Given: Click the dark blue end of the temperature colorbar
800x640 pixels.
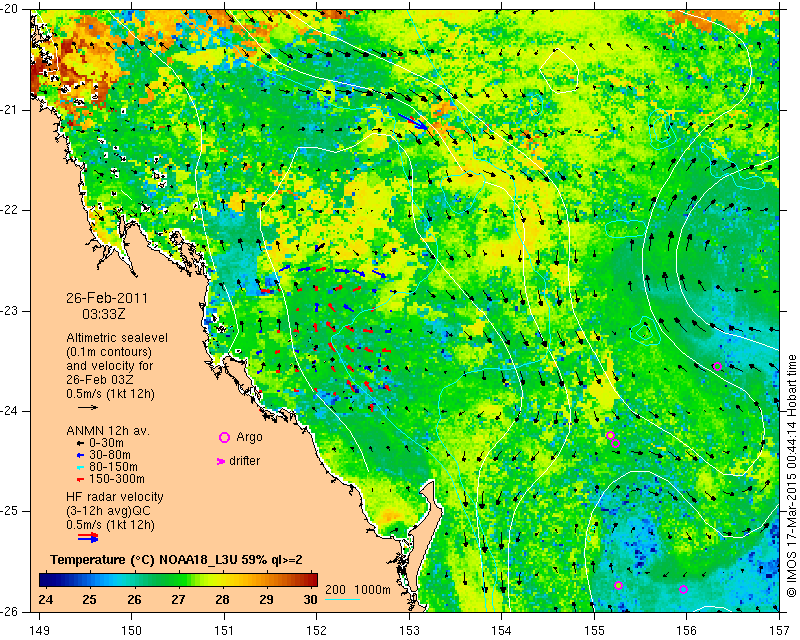Looking at the screenshot, I should pos(46,580).
